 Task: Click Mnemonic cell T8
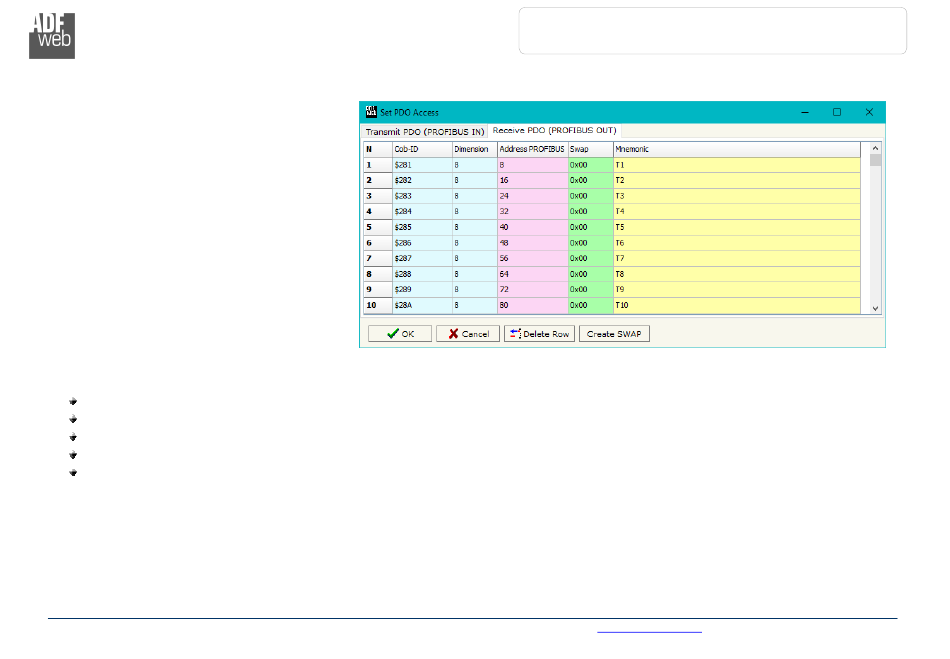pos(737,274)
